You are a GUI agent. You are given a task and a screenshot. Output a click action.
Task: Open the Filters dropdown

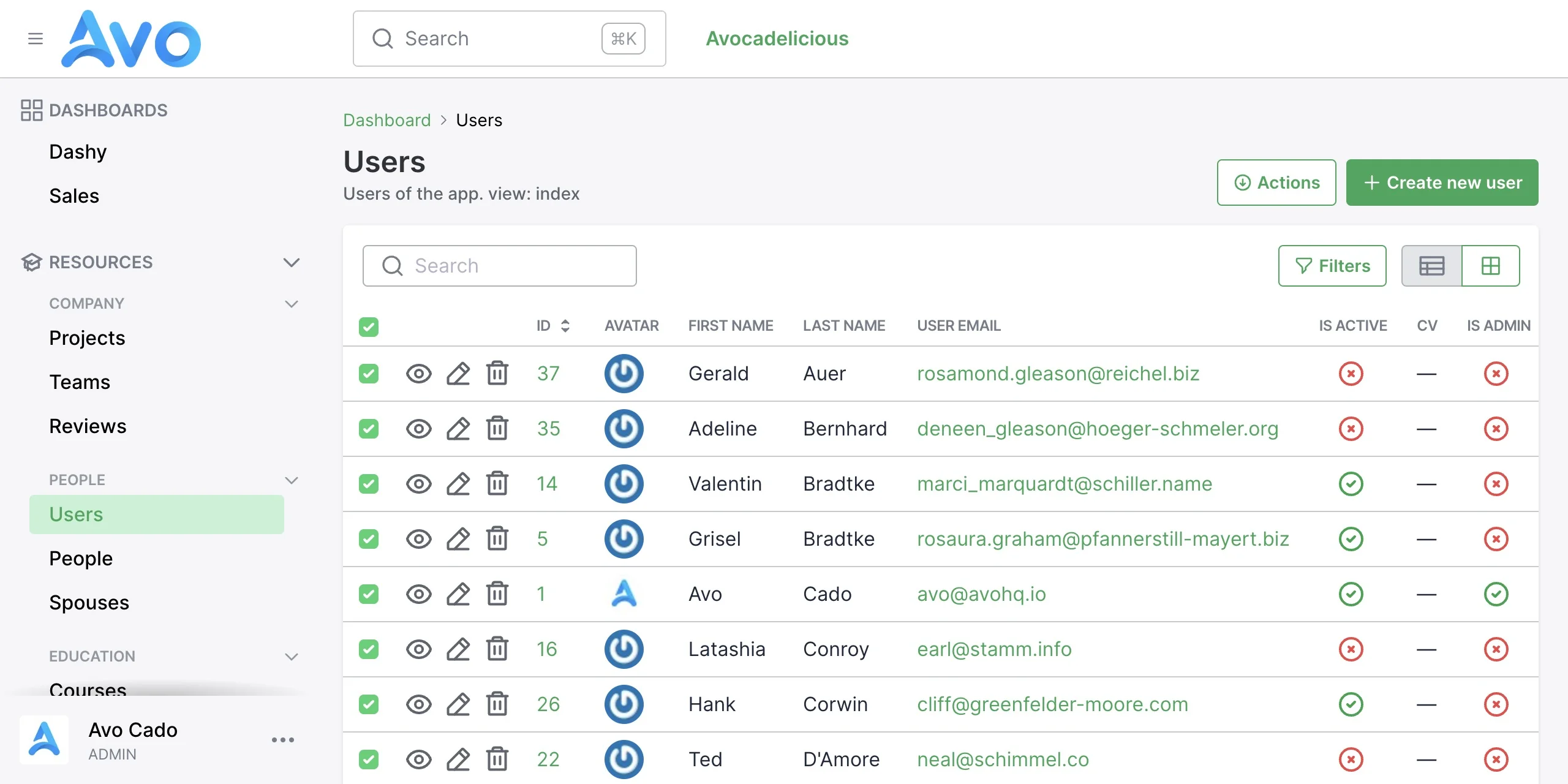1332,266
